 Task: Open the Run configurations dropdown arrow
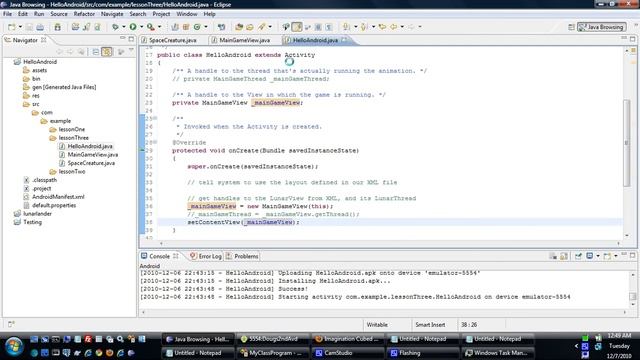141,27
